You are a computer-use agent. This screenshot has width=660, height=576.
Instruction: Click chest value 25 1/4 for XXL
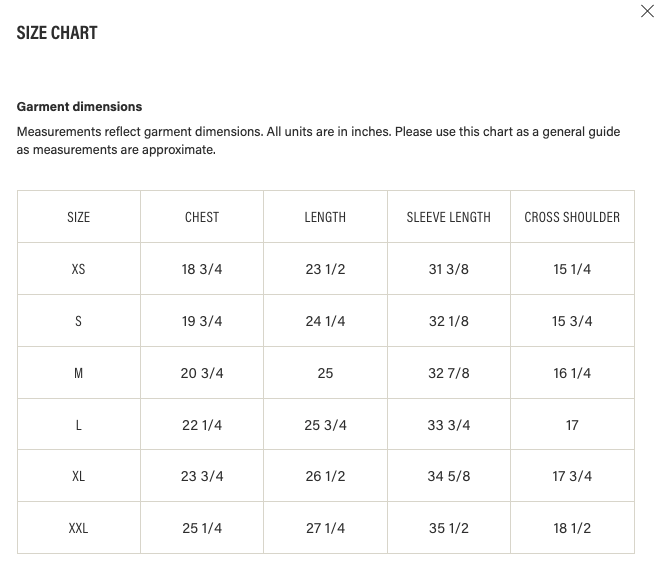click(202, 528)
